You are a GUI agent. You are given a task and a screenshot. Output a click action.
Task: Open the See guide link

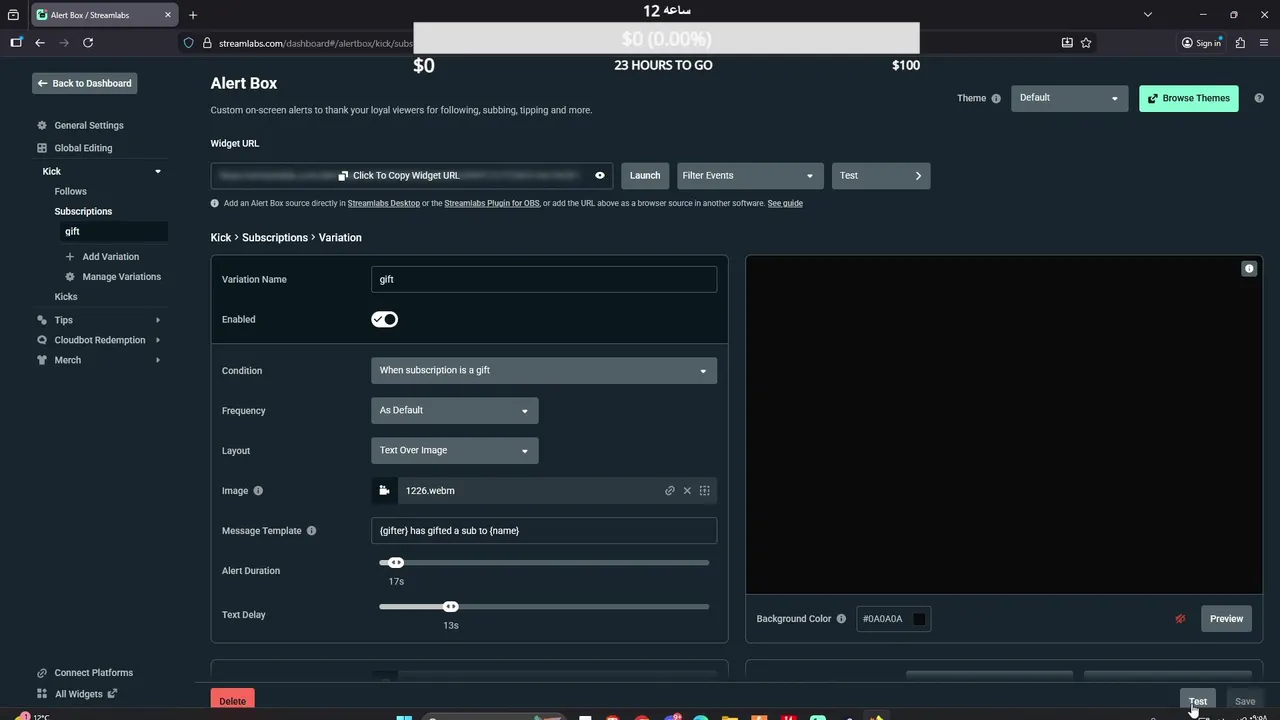tap(785, 203)
